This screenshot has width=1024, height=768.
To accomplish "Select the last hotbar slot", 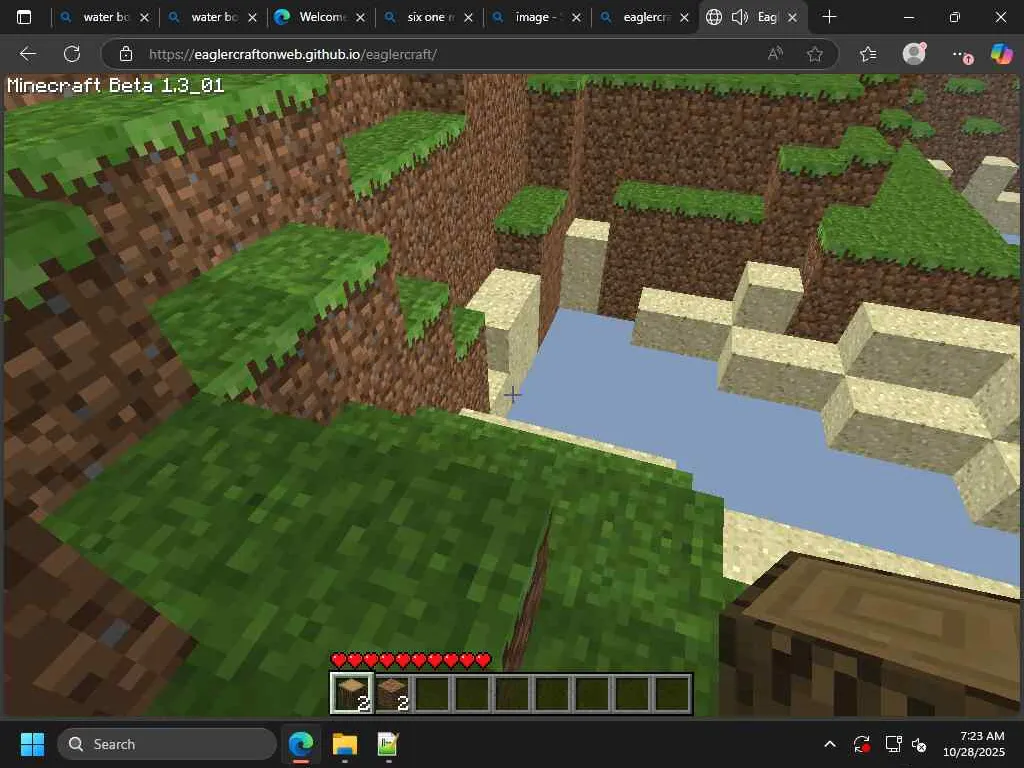I will [x=671, y=693].
